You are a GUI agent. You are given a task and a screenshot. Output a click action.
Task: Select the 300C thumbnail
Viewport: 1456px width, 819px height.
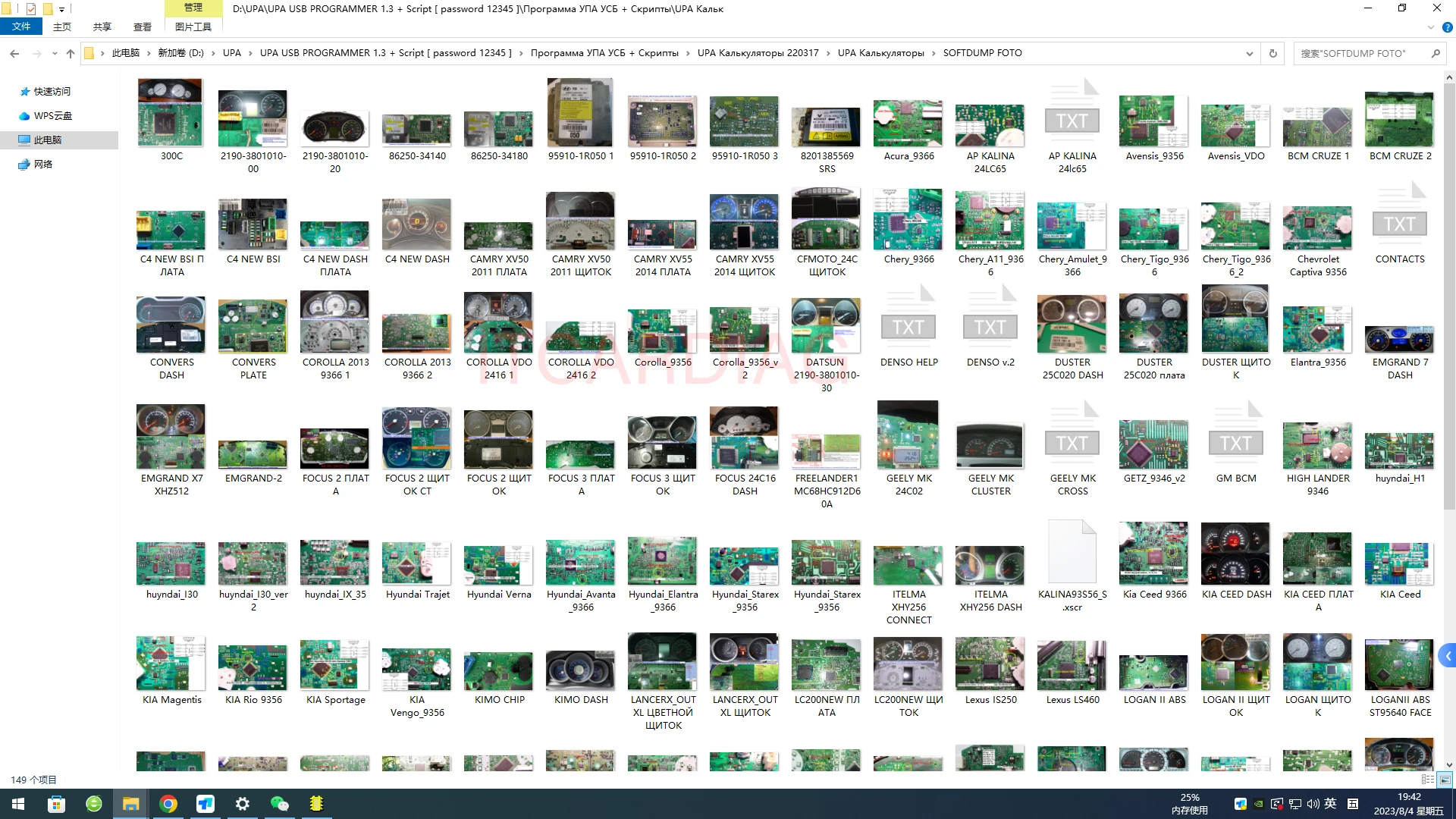tap(171, 114)
